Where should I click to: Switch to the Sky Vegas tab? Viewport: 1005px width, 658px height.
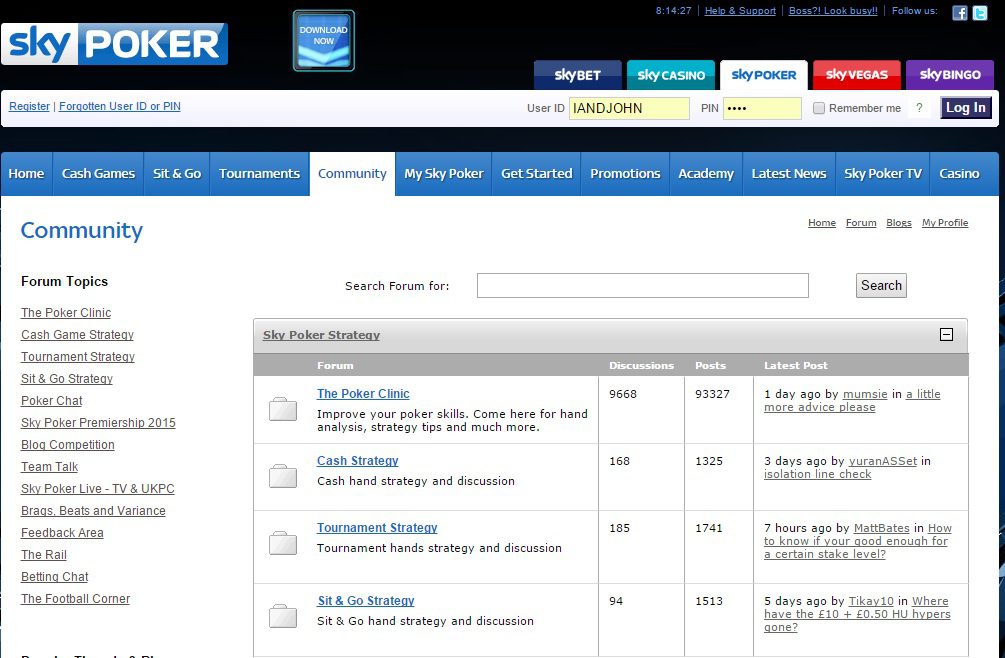(x=856, y=75)
